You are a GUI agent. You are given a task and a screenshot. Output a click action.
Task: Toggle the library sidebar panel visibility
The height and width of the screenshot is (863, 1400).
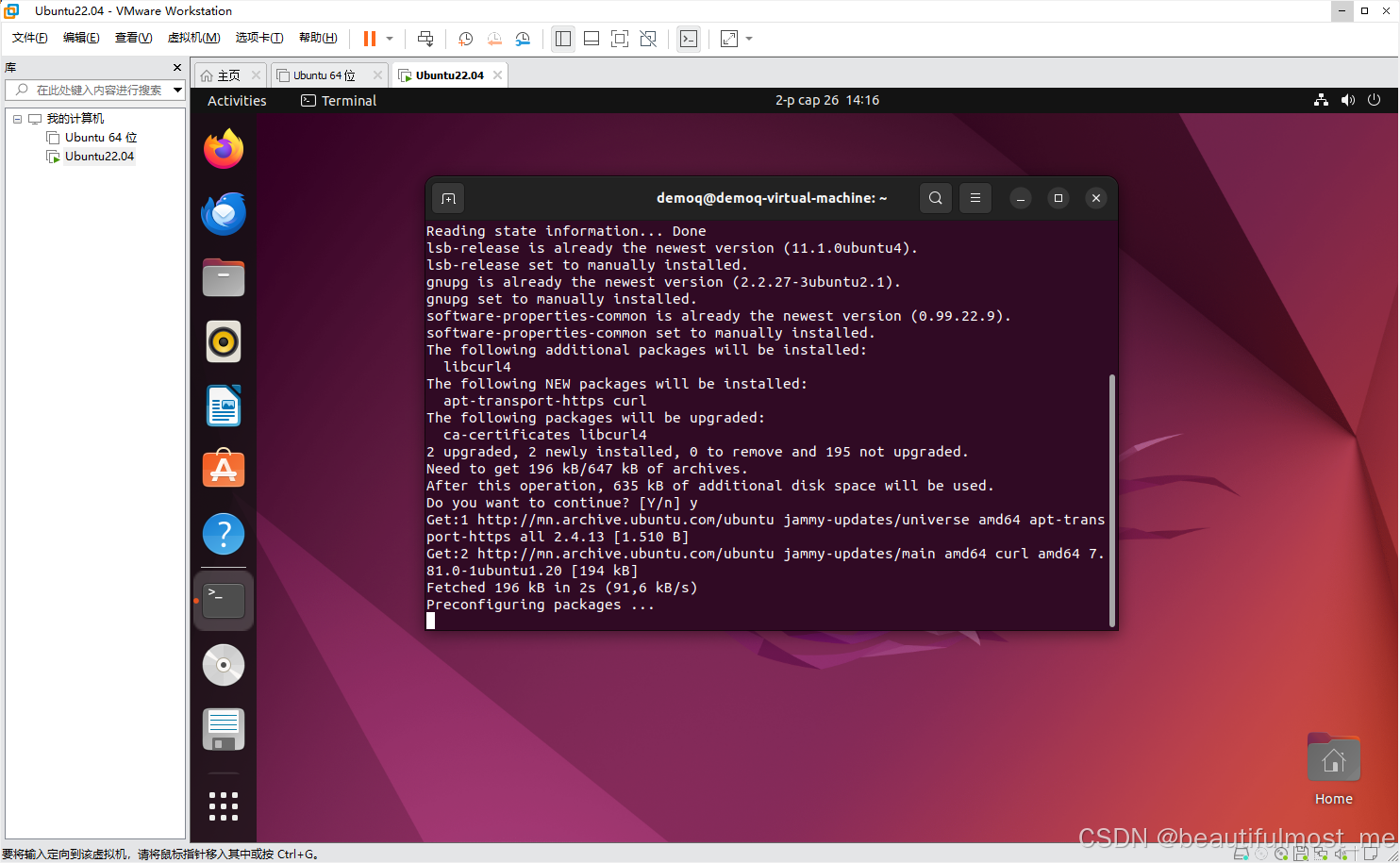click(x=563, y=39)
